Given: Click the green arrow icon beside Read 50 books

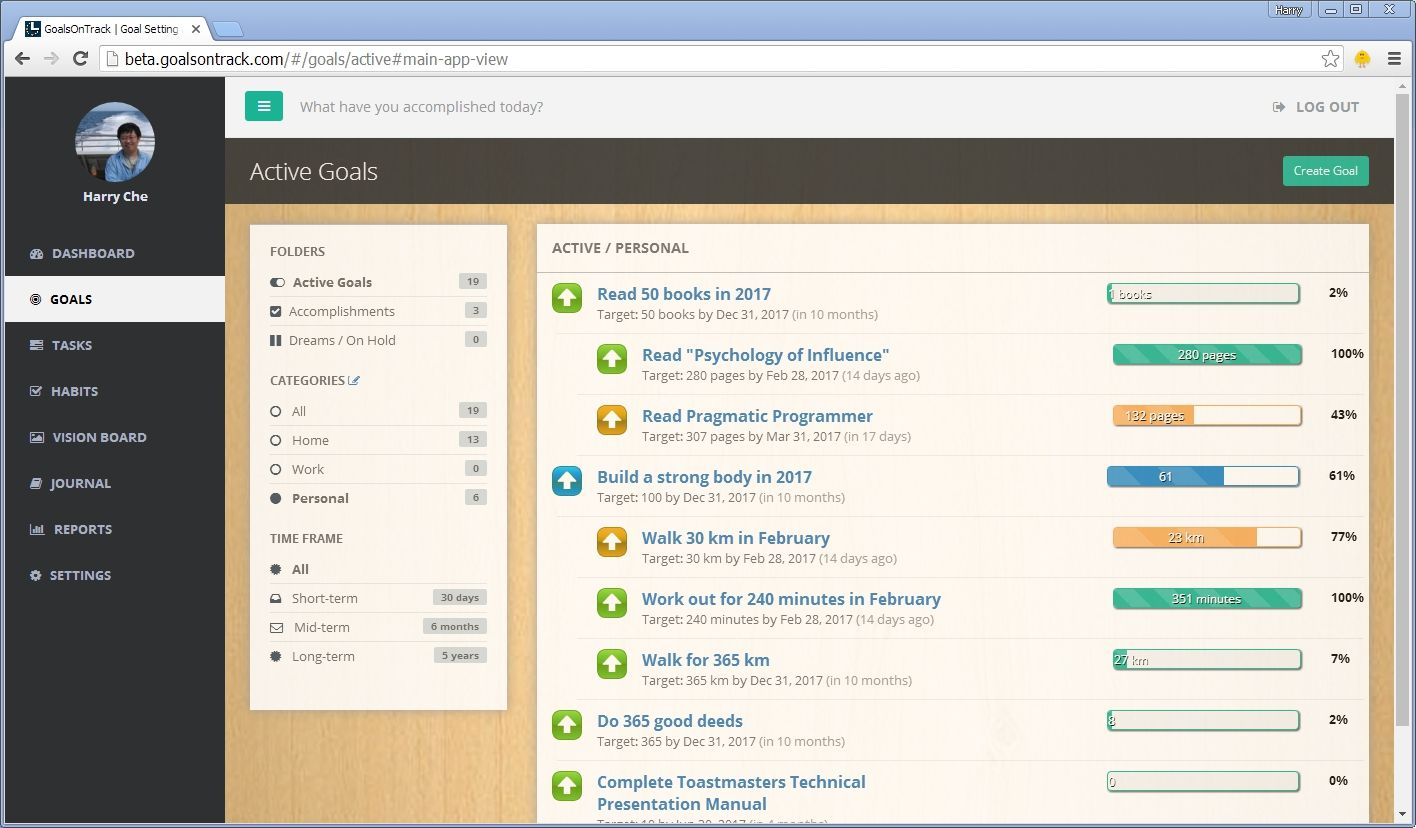Looking at the screenshot, I should tap(567, 298).
